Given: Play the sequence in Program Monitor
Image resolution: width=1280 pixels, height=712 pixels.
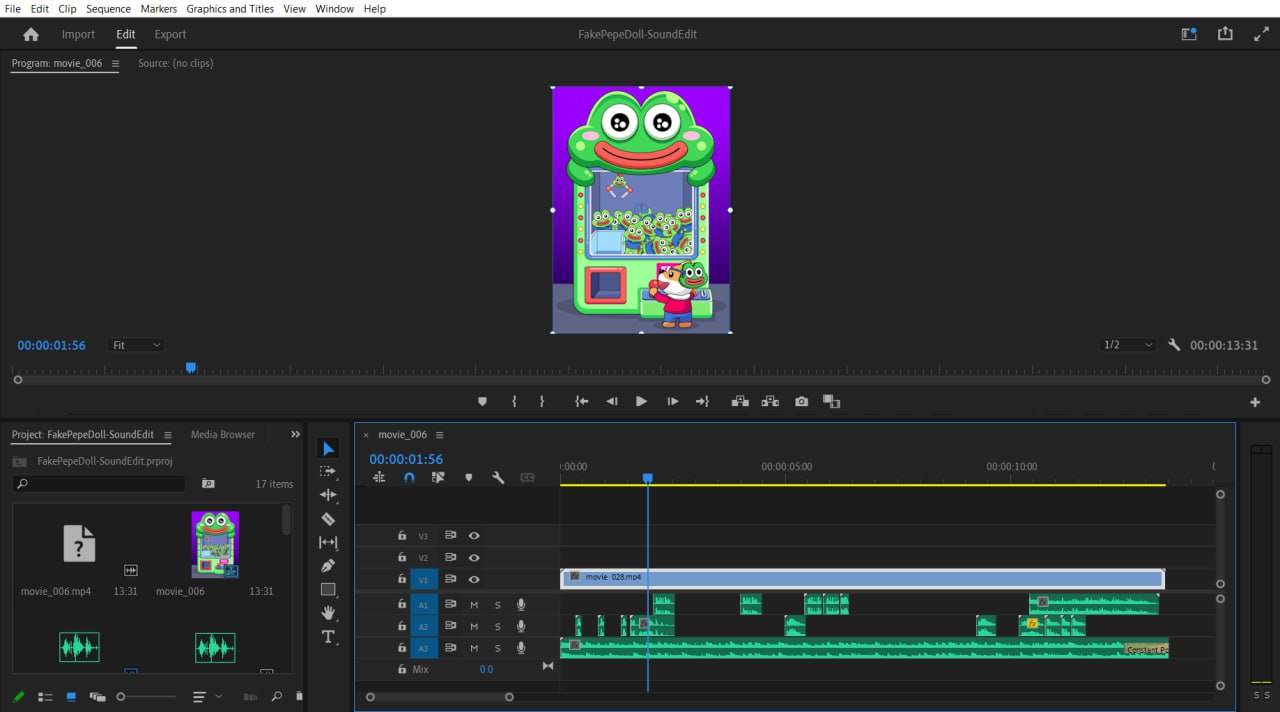Looking at the screenshot, I should (641, 401).
